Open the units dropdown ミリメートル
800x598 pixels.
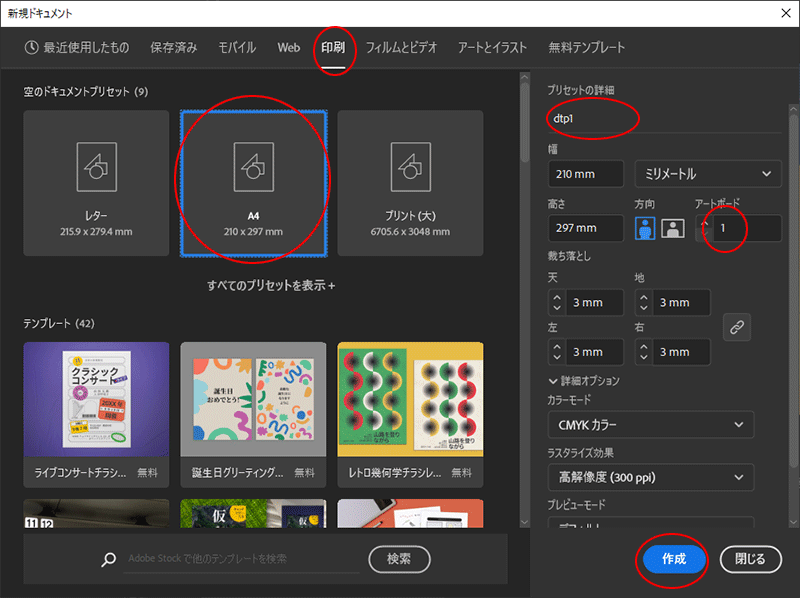coord(707,174)
